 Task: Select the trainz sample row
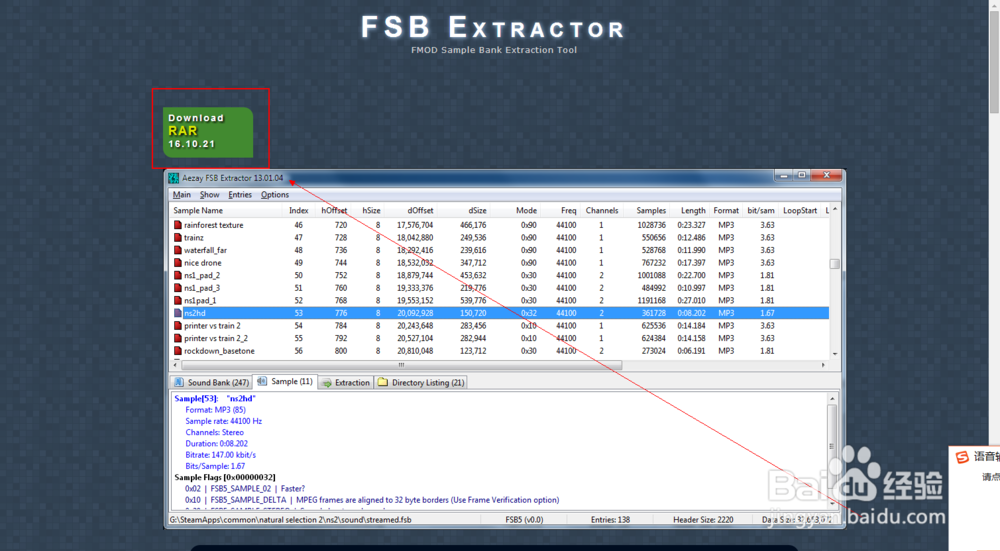pyautogui.click(x=499, y=237)
